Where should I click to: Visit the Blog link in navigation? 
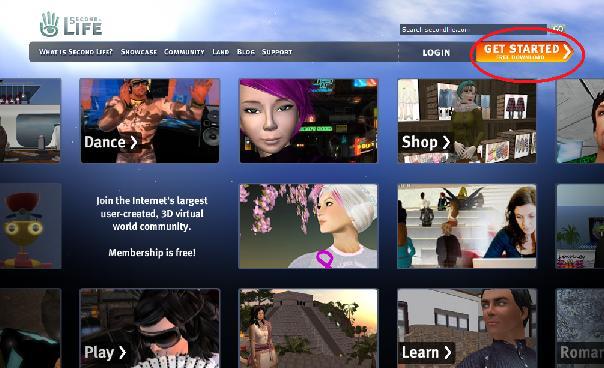coord(246,52)
